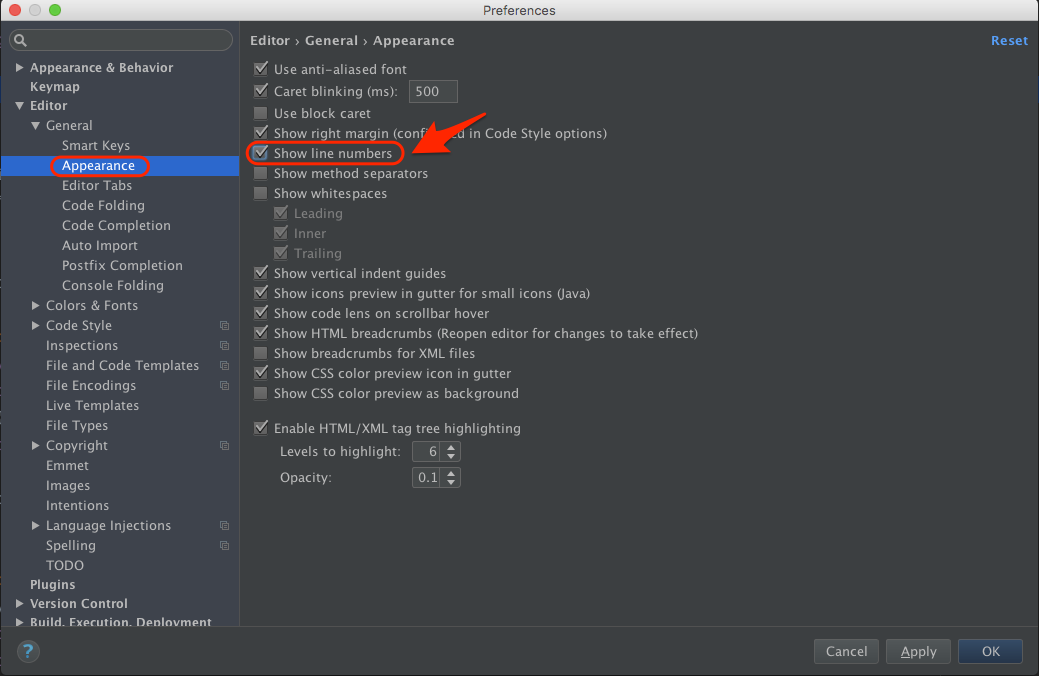Expand the Colors & Fonts node
This screenshot has width=1039, height=676.
[x=35, y=305]
